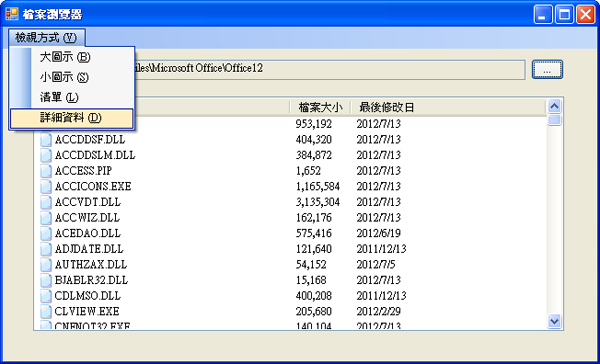Click the scrollbar down arrow
The image size is (600, 364).
point(554,321)
